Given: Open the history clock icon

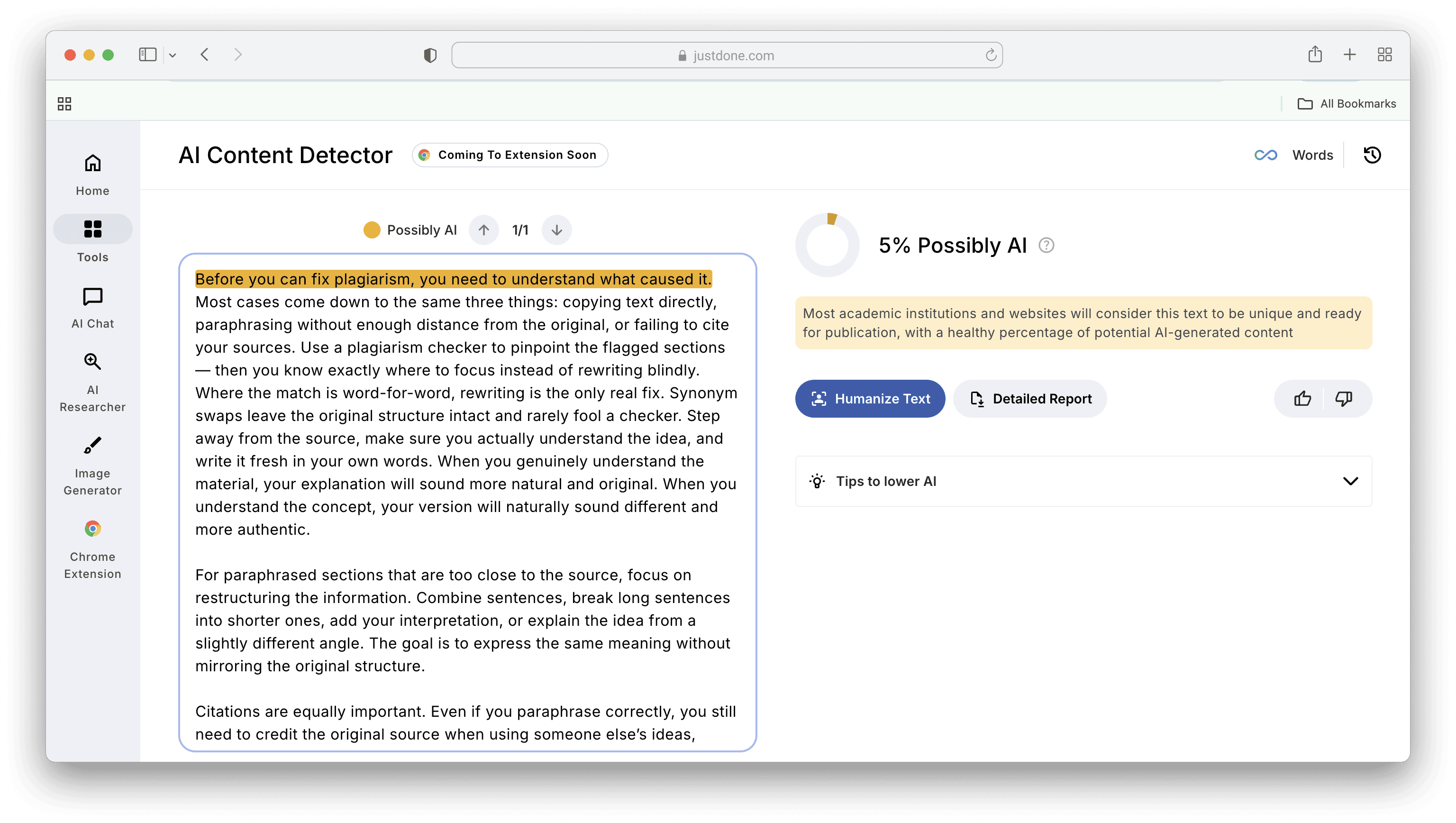Looking at the screenshot, I should [x=1372, y=155].
